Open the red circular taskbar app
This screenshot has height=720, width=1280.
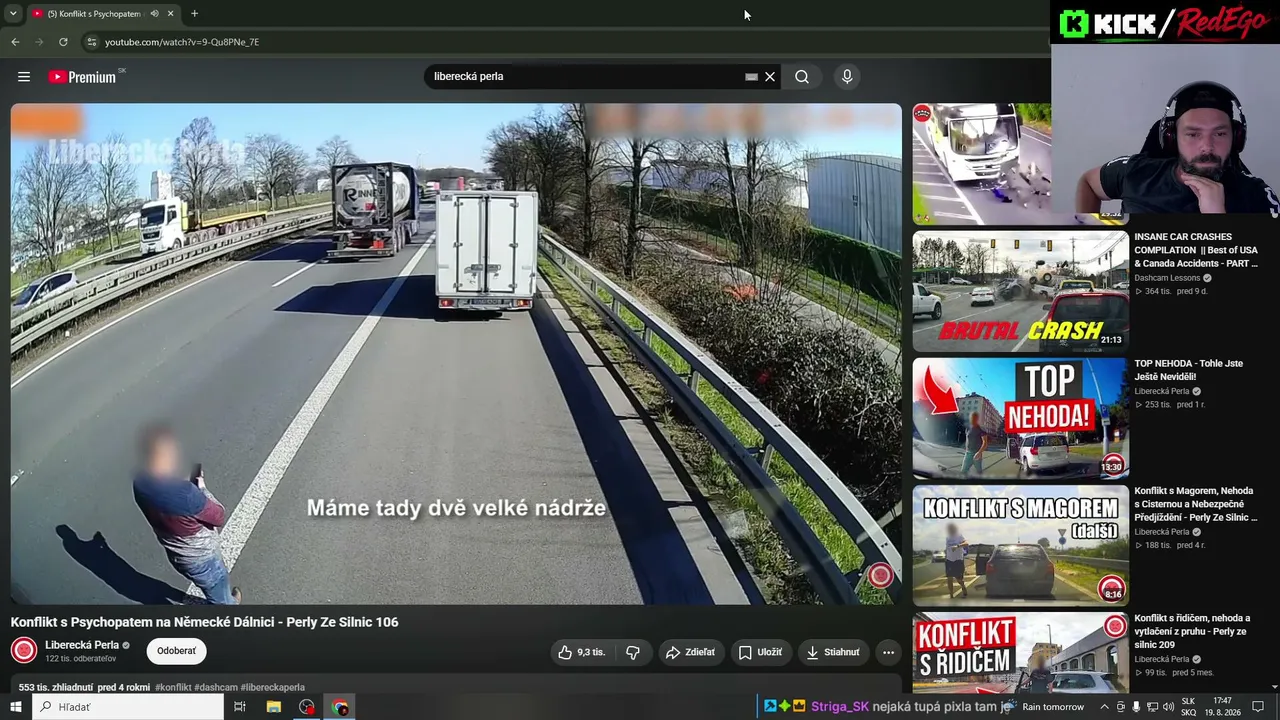point(307,707)
